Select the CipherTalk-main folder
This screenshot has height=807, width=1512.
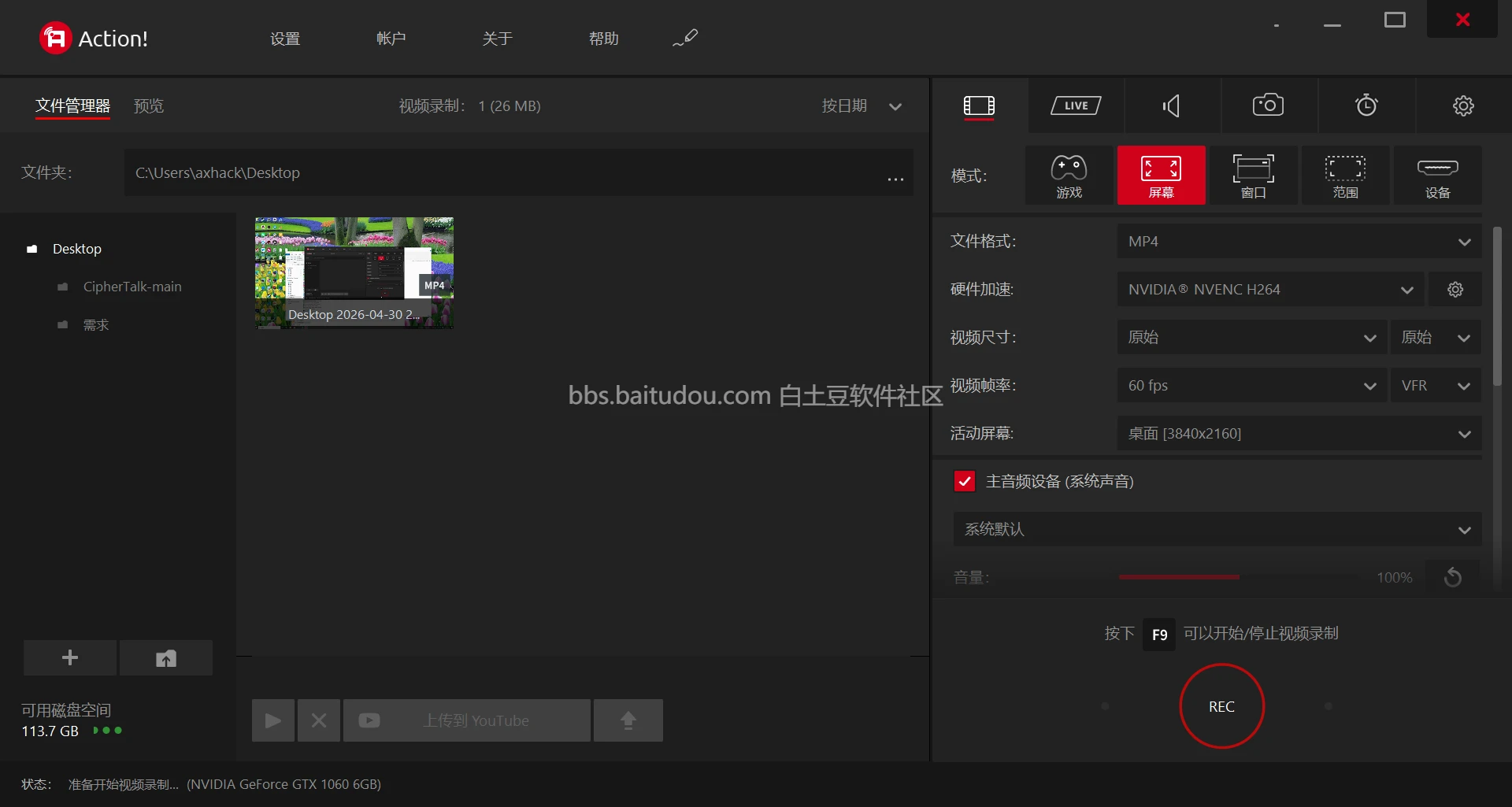pos(132,287)
